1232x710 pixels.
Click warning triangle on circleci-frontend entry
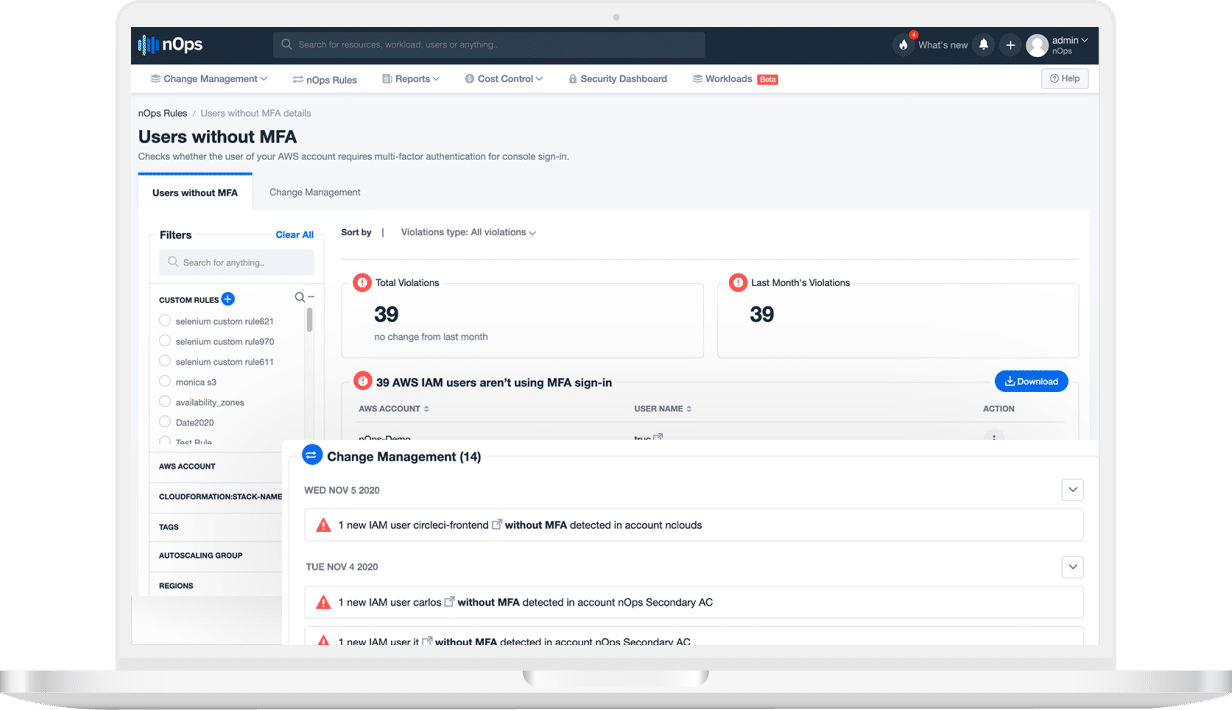pos(323,525)
